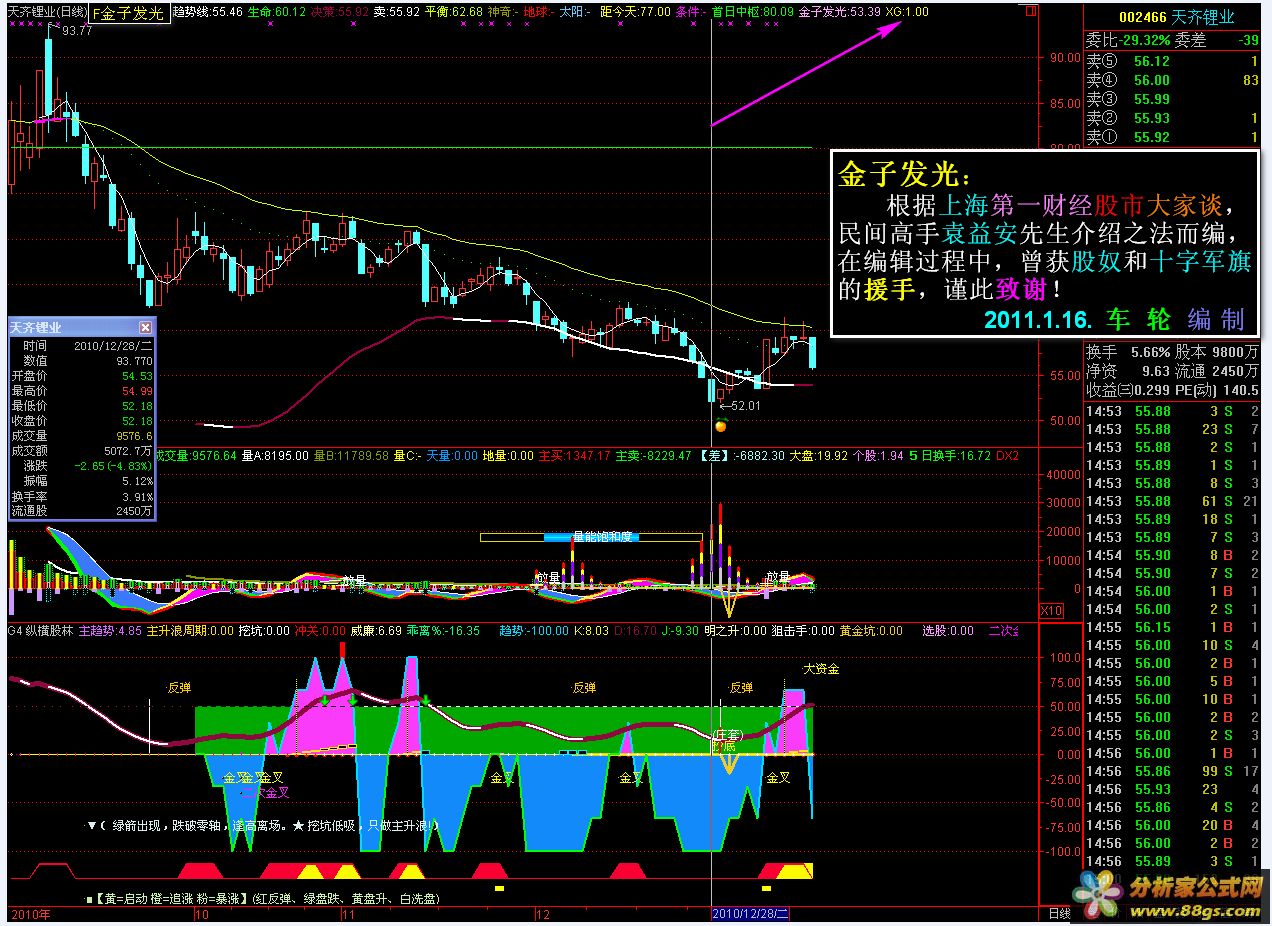The width and height of the screenshot is (1272, 926).
Task: Click the 大资金 label on the lower chart
Action: pos(821,668)
